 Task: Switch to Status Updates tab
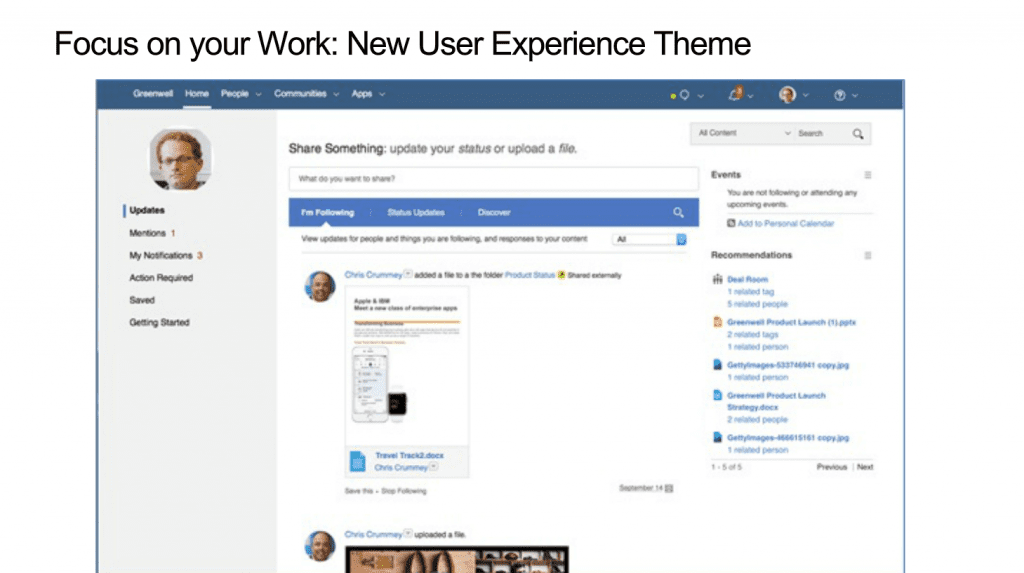[416, 212]
